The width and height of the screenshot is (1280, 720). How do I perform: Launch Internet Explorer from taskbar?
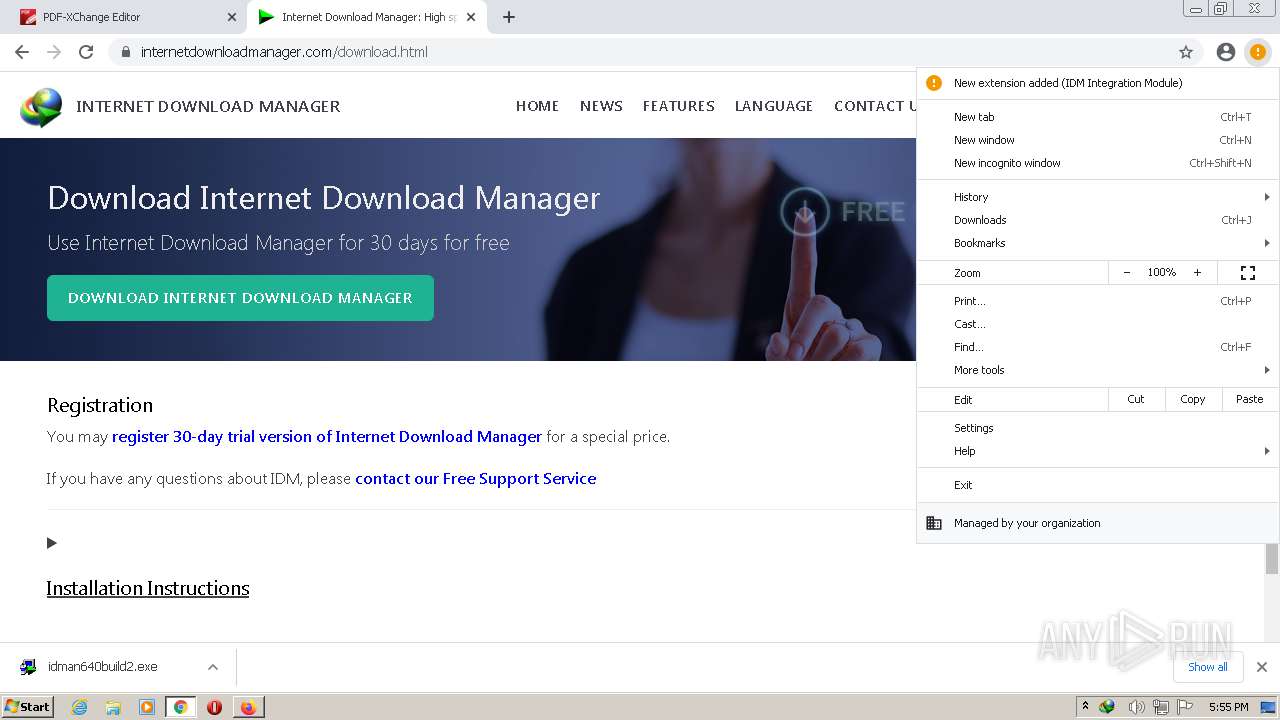tap(79, 707)
